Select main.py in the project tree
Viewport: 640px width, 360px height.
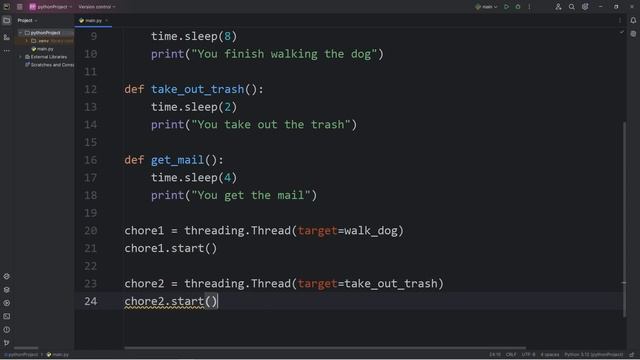(42, 49)
